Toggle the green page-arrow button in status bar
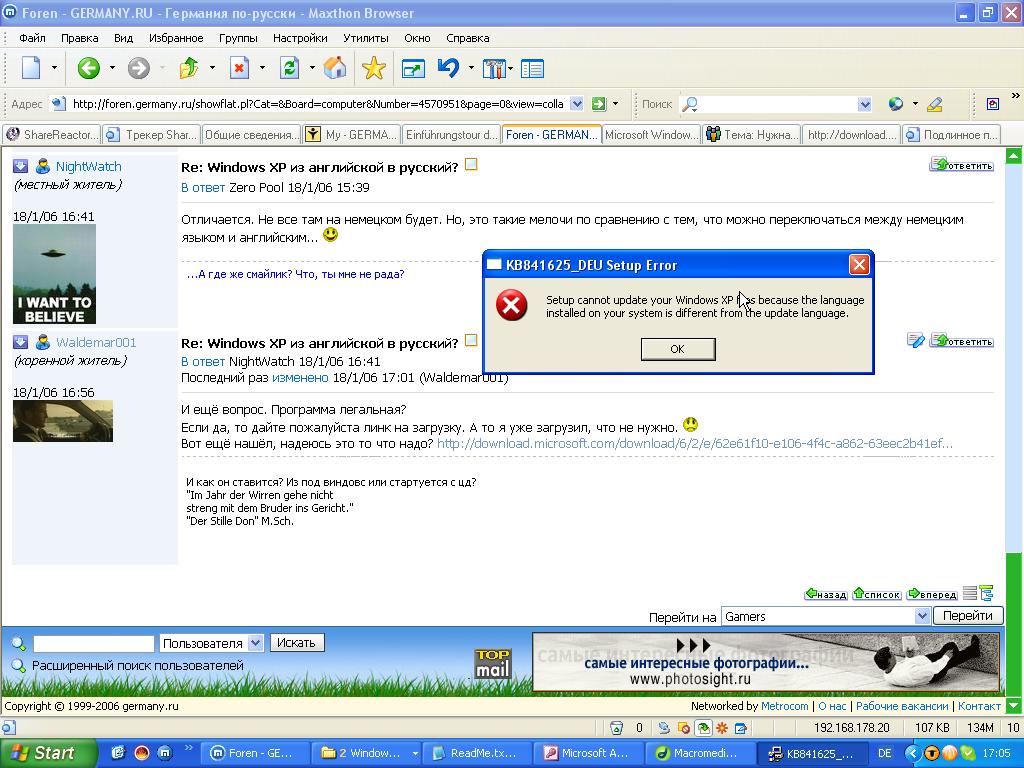Viewport: 1024px width, 768px height. click(x=703, y=728)
